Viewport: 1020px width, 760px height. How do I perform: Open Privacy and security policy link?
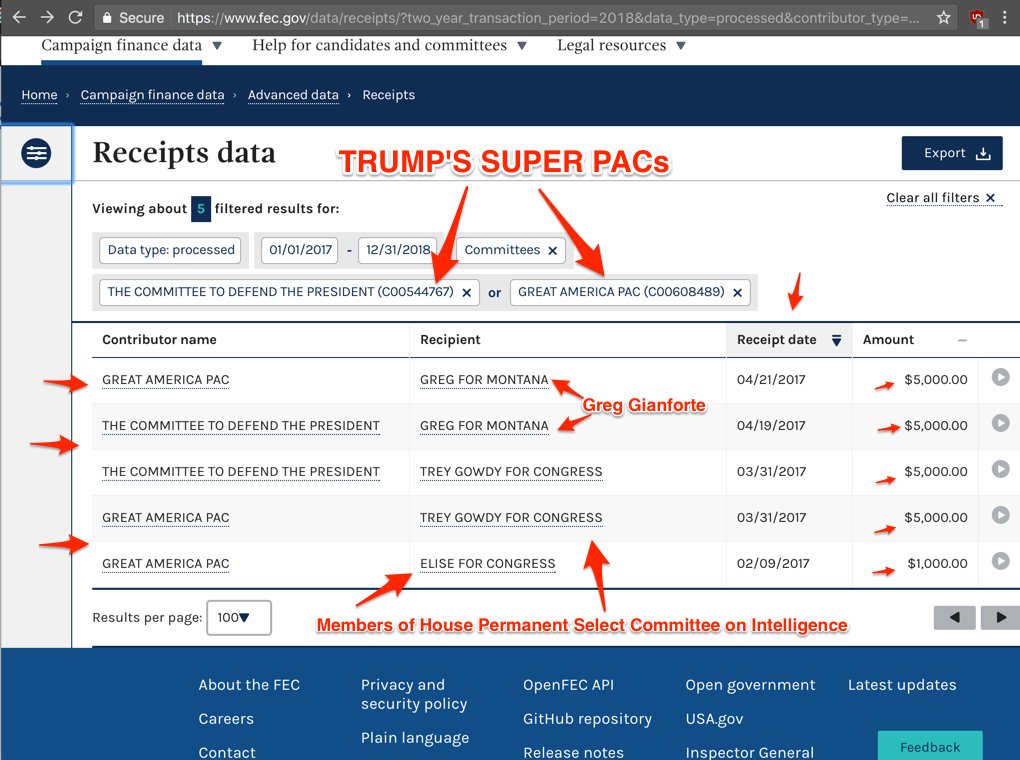[414, 694]
